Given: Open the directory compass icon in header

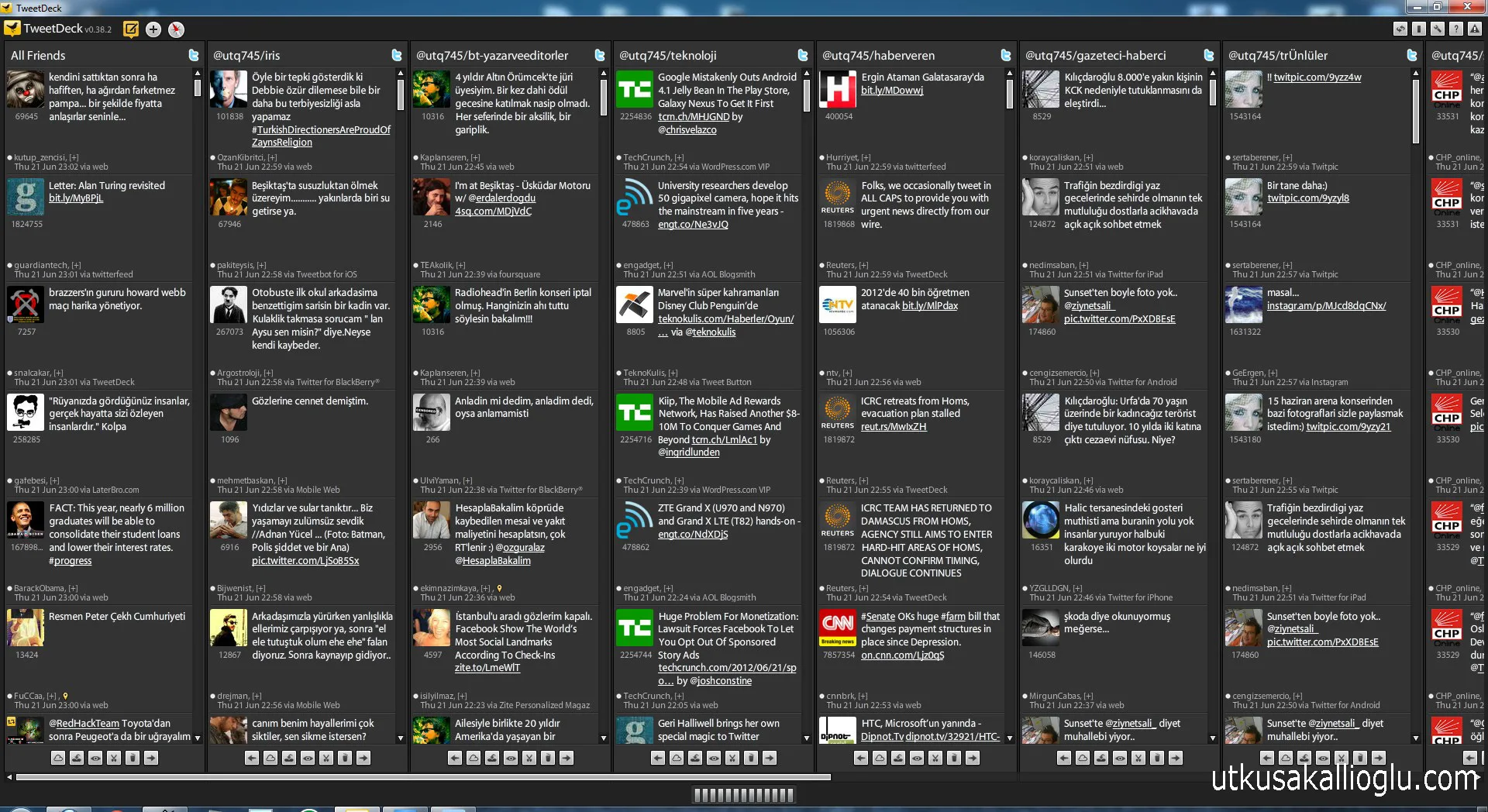Looking at the screenshot, I should tap(177, 29).
